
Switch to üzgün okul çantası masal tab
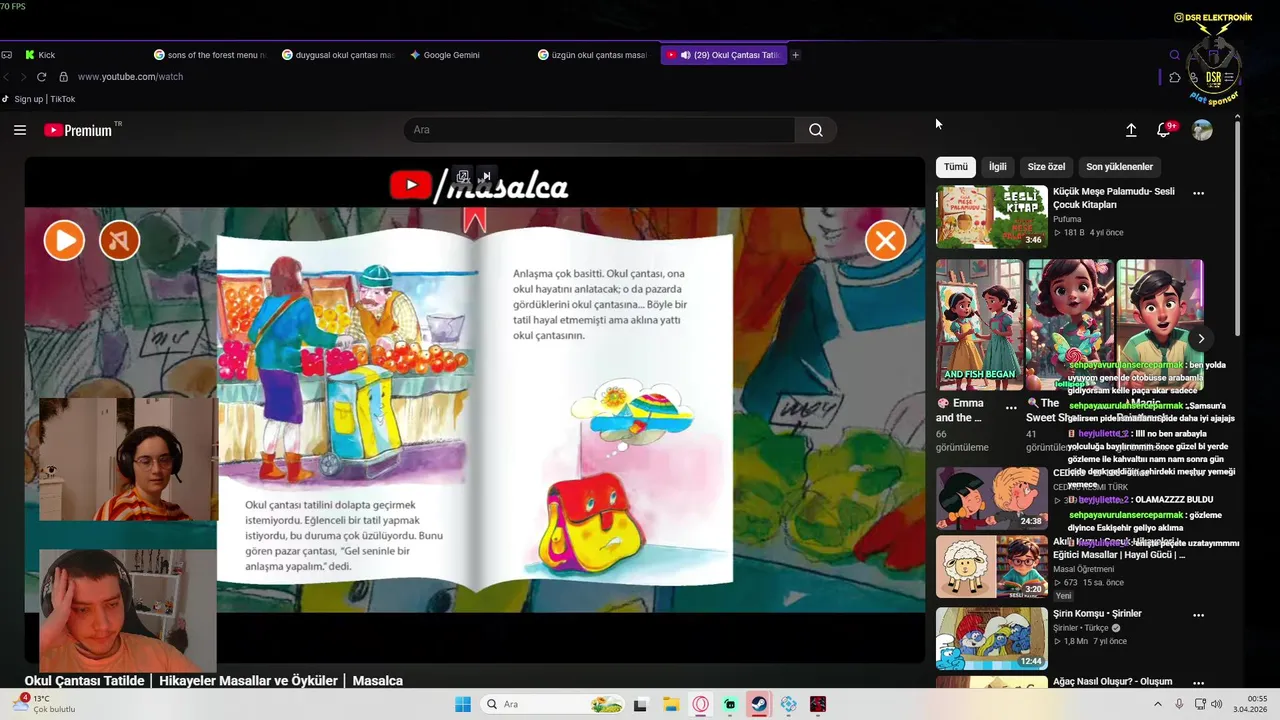pos(592,55)
